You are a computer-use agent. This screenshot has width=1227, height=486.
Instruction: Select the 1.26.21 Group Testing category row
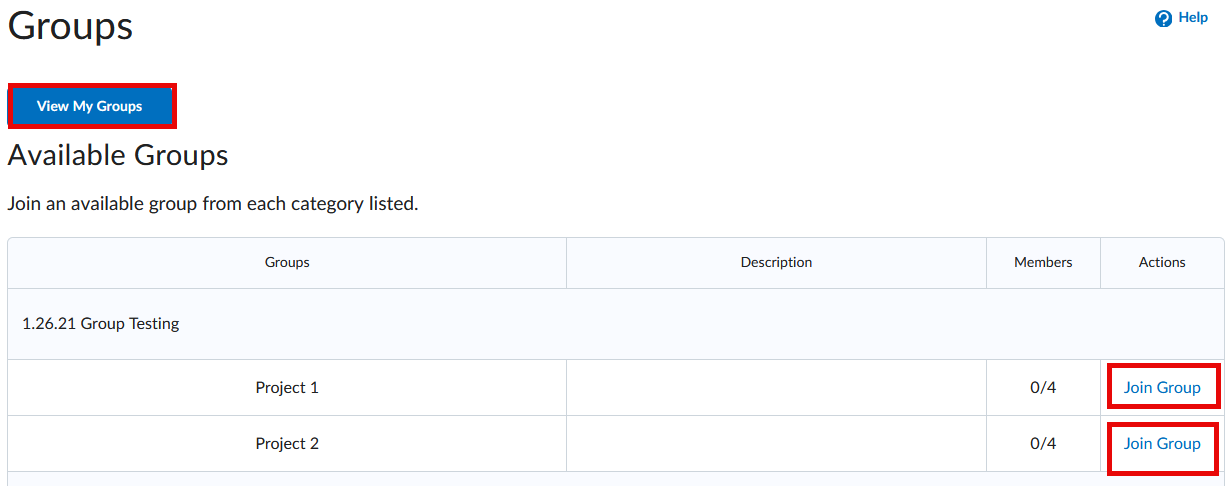(x=101, y=324)
